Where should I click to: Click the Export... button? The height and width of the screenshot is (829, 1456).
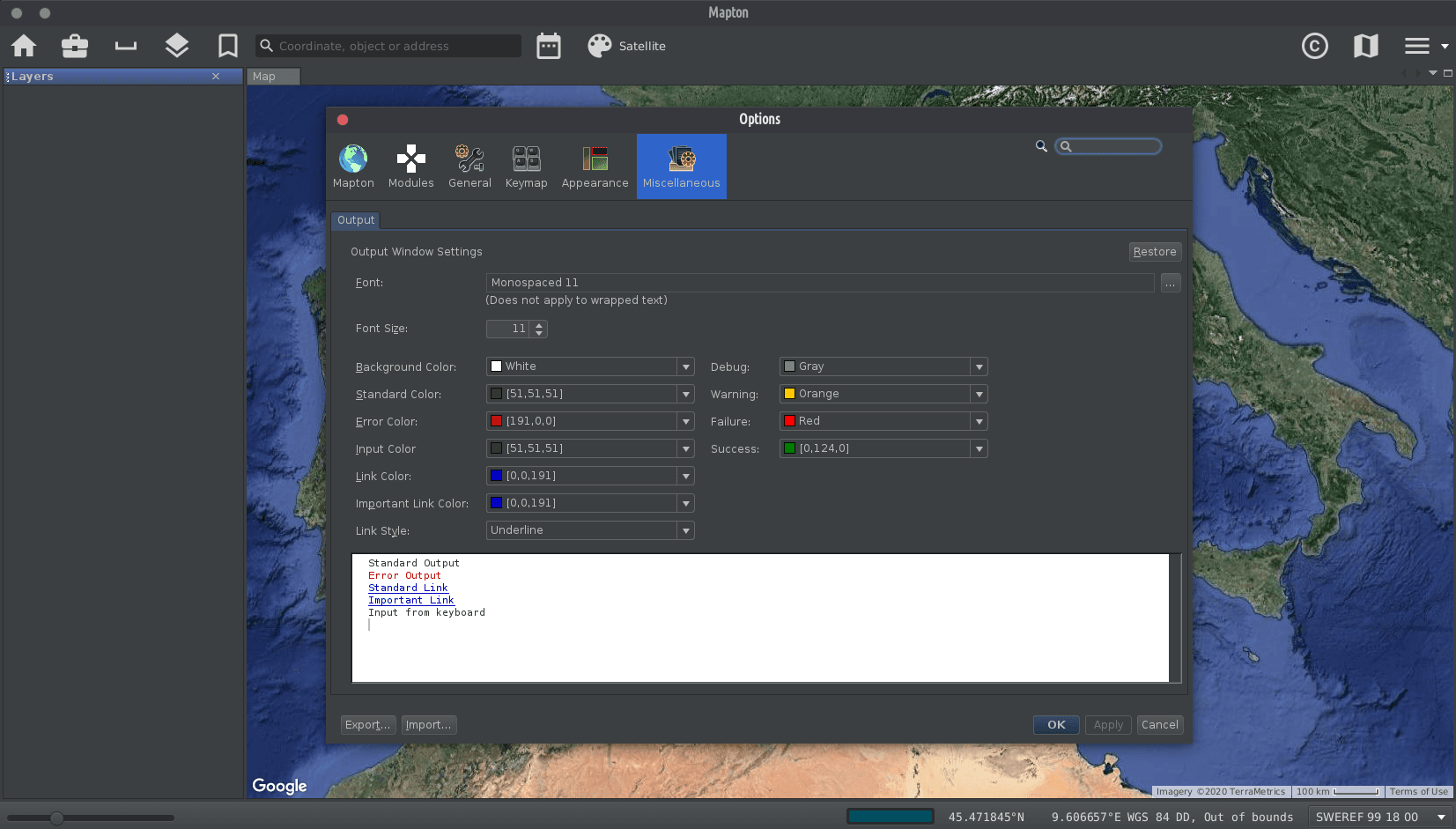[x=367, y=725]
